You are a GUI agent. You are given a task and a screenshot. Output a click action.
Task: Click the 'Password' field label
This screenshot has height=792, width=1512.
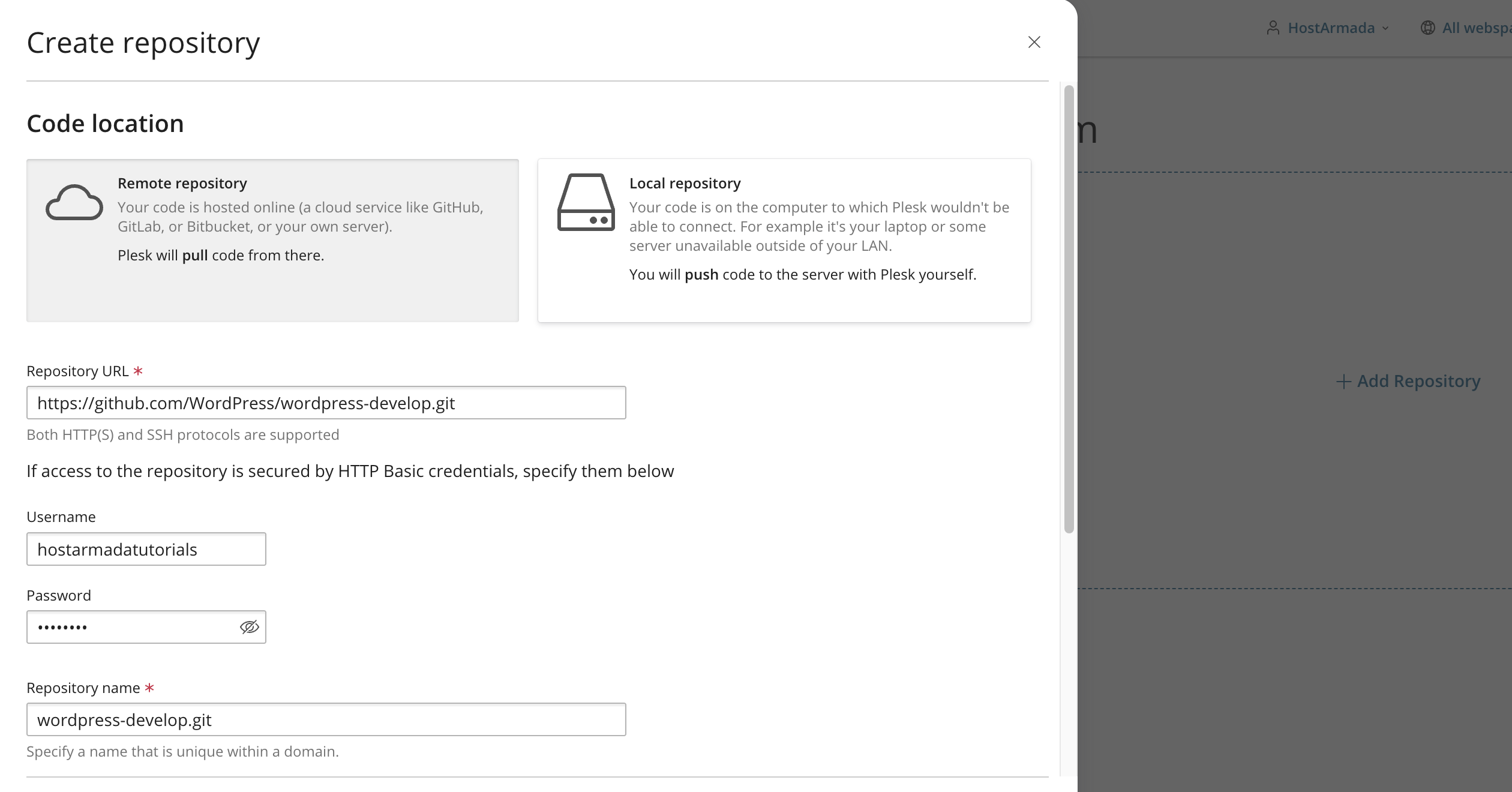coord(59,595)
